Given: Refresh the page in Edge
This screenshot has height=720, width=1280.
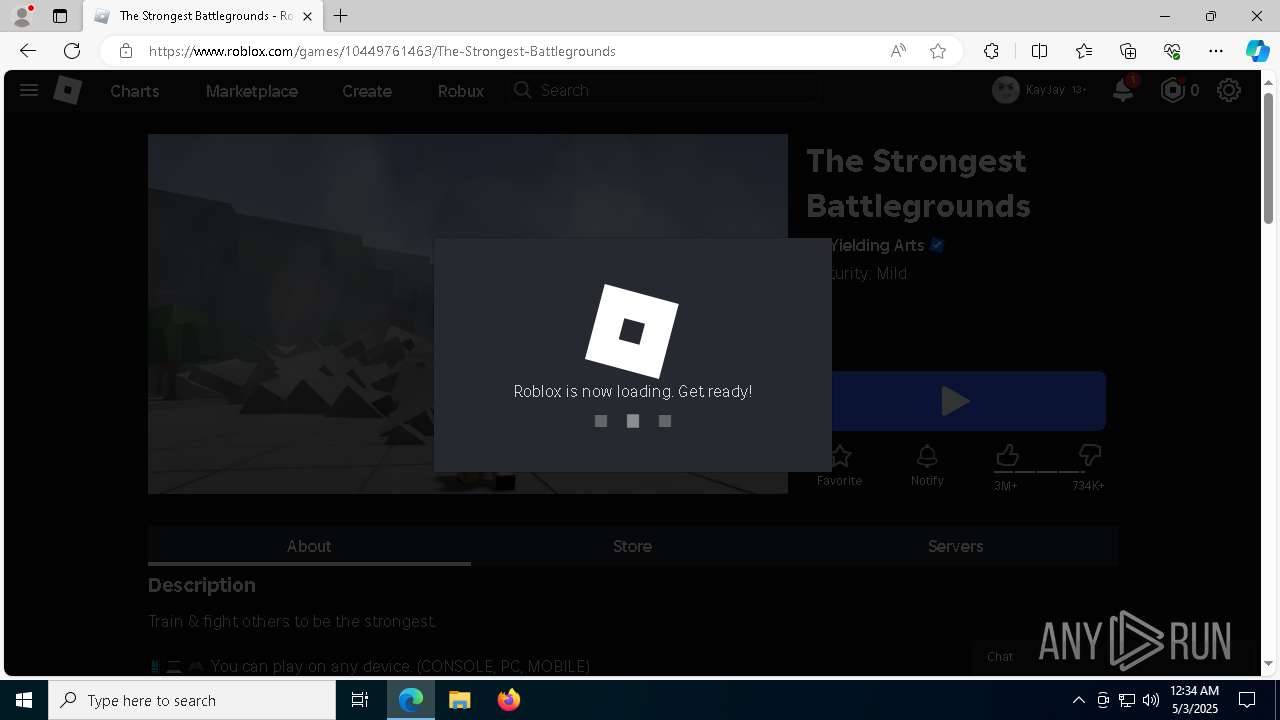Looking at the screenshot, I should point(72,51).
